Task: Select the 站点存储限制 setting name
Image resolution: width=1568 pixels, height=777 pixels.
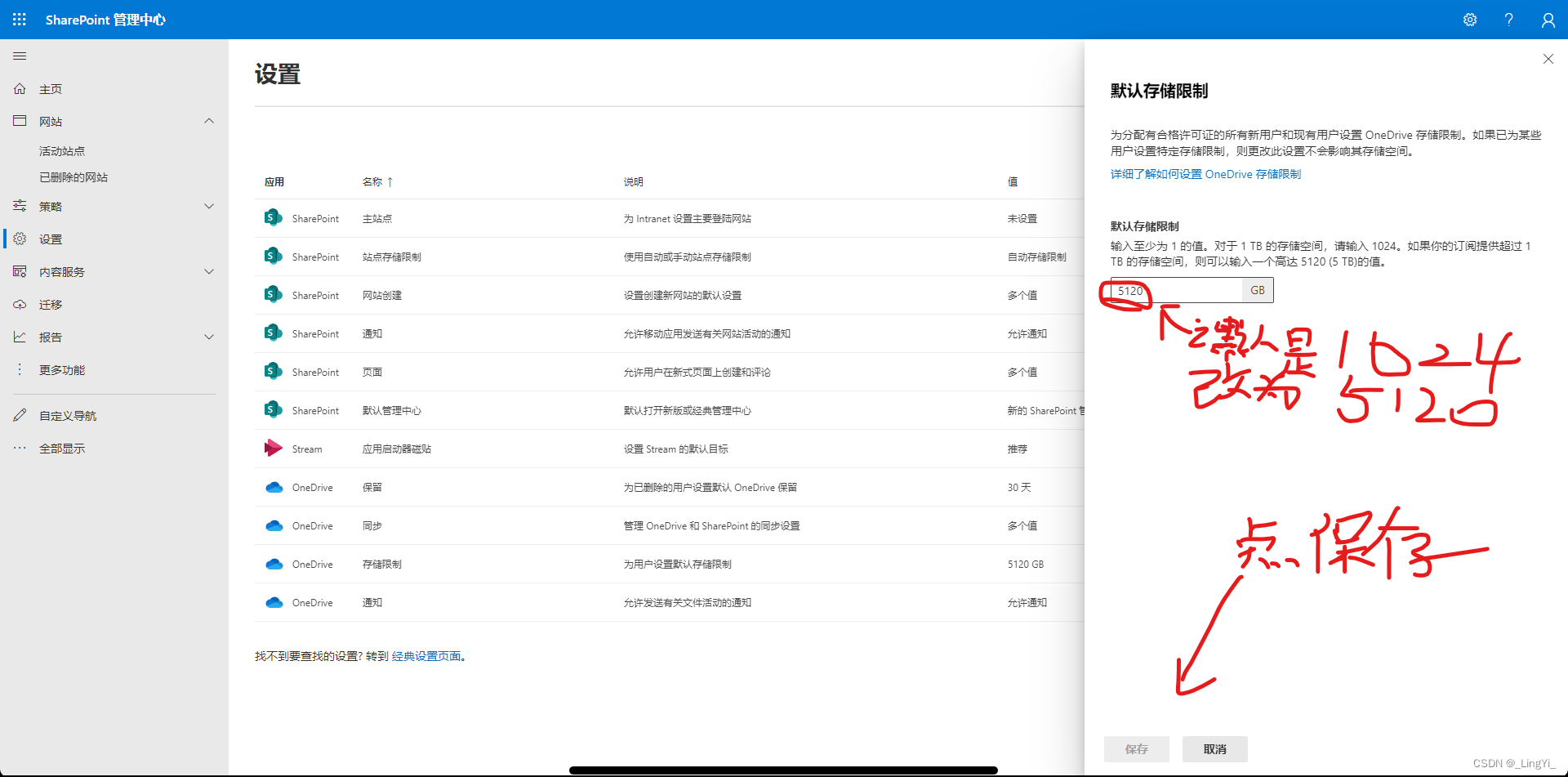Action: click(x=391, y=257)
